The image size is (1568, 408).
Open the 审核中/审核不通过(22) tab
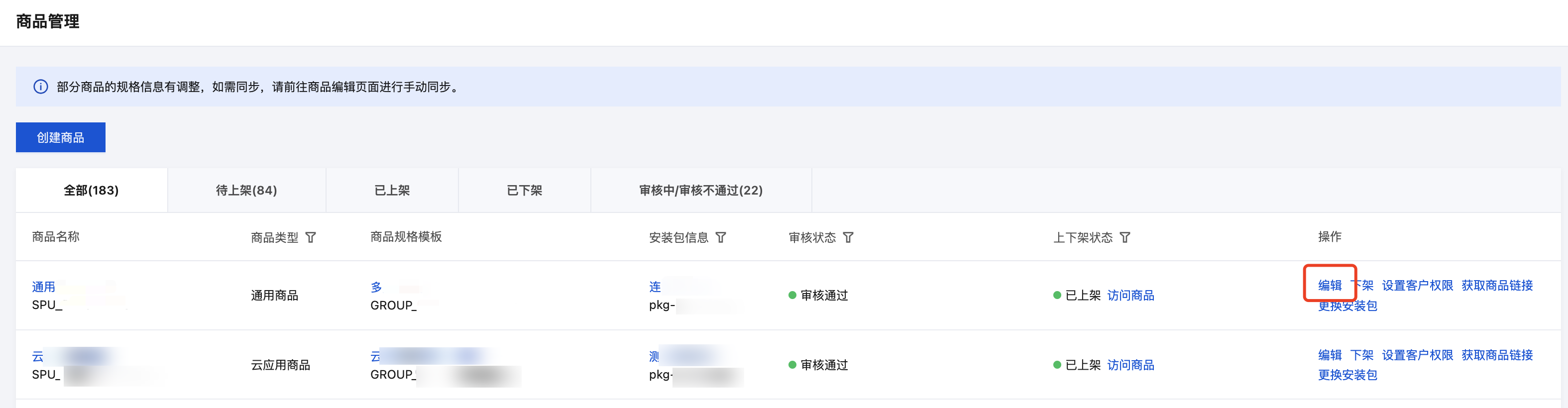(x=700, y=191)
